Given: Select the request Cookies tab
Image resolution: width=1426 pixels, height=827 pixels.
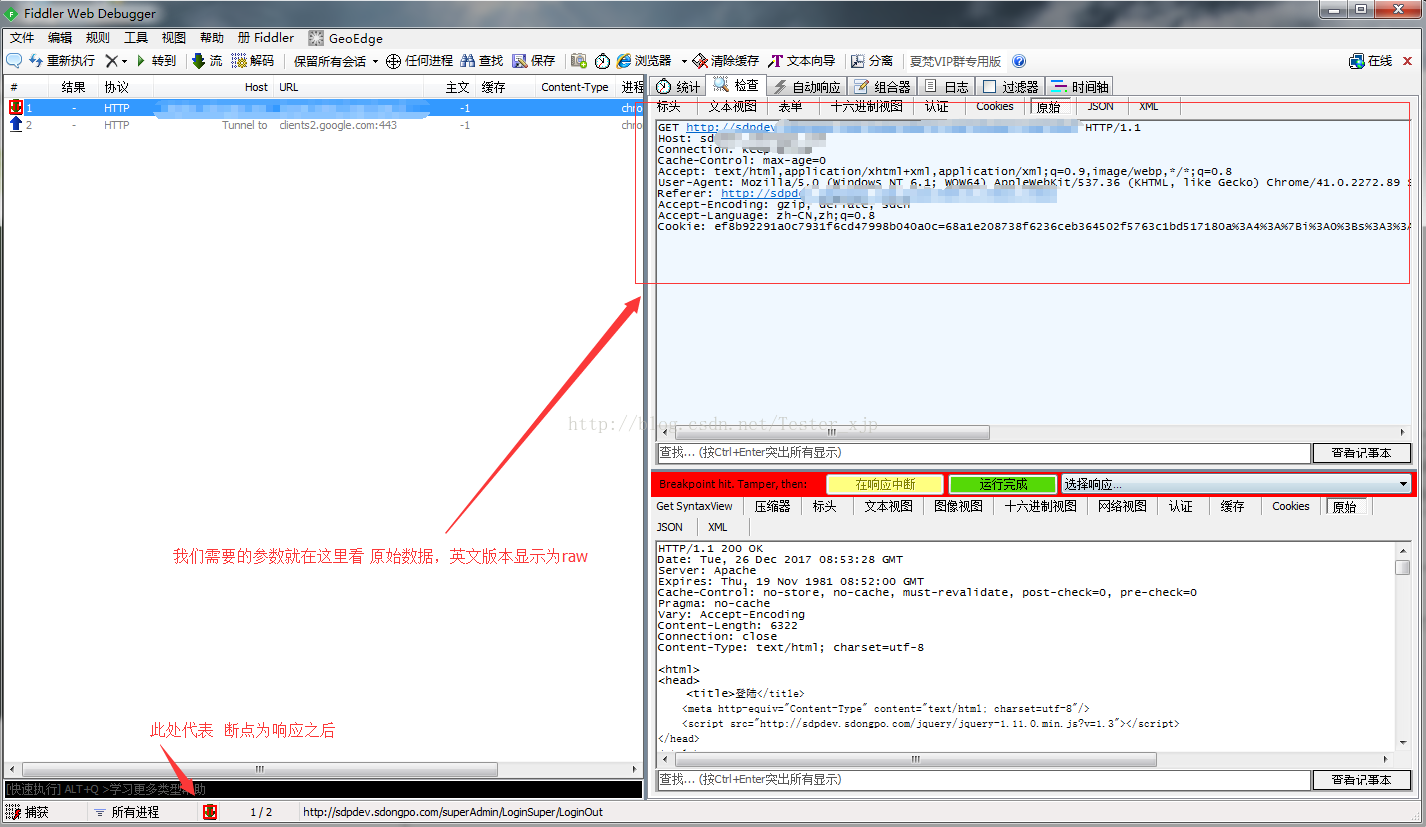Looking at the screenshot, I should pyautogui.click(x=995, y=106).
